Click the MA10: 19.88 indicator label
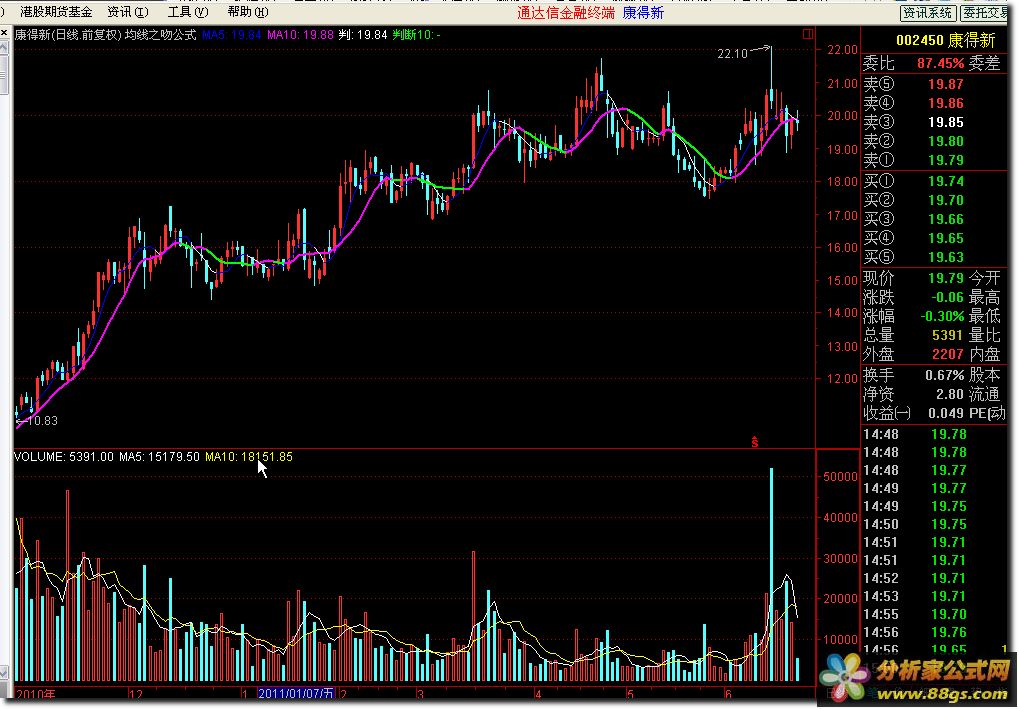The height and width of the screenshot is (709, 1019). [x=300, y=34]
